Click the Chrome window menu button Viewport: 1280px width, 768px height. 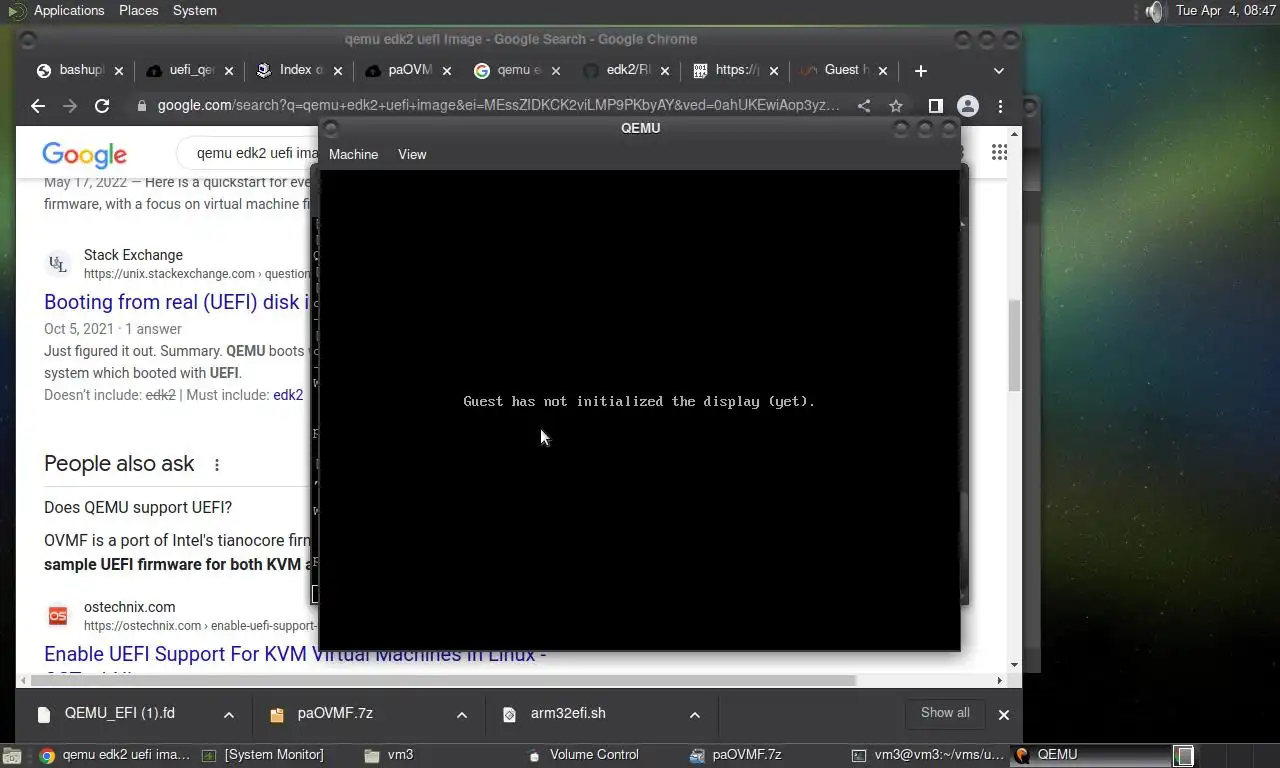pos(28,40)
